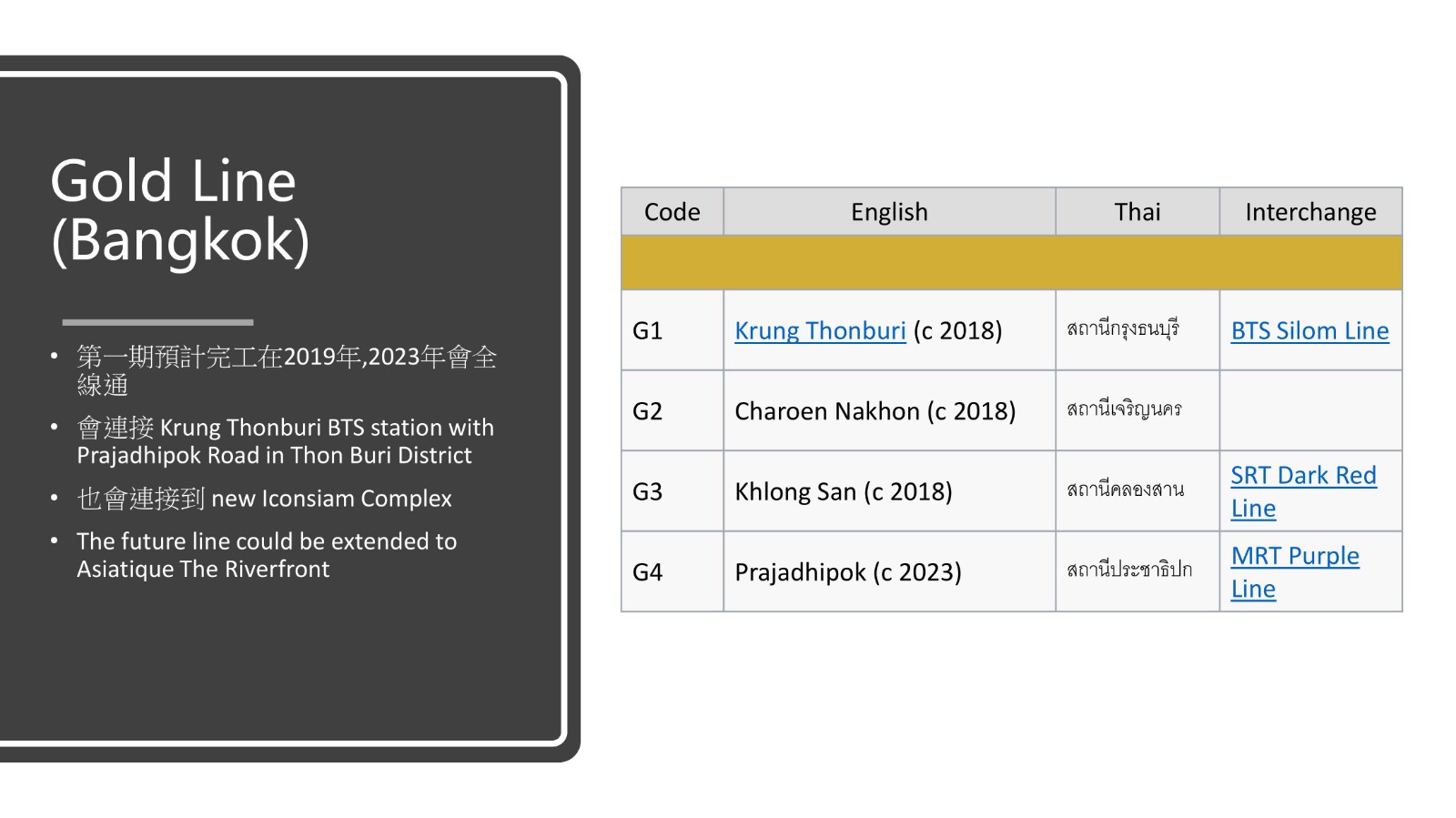Image resolution: width=1456 pixels, height=818 pixels.
Task: Open the Krung Thonburi station link
Action: pyautogui.click(x=820, y=330)
